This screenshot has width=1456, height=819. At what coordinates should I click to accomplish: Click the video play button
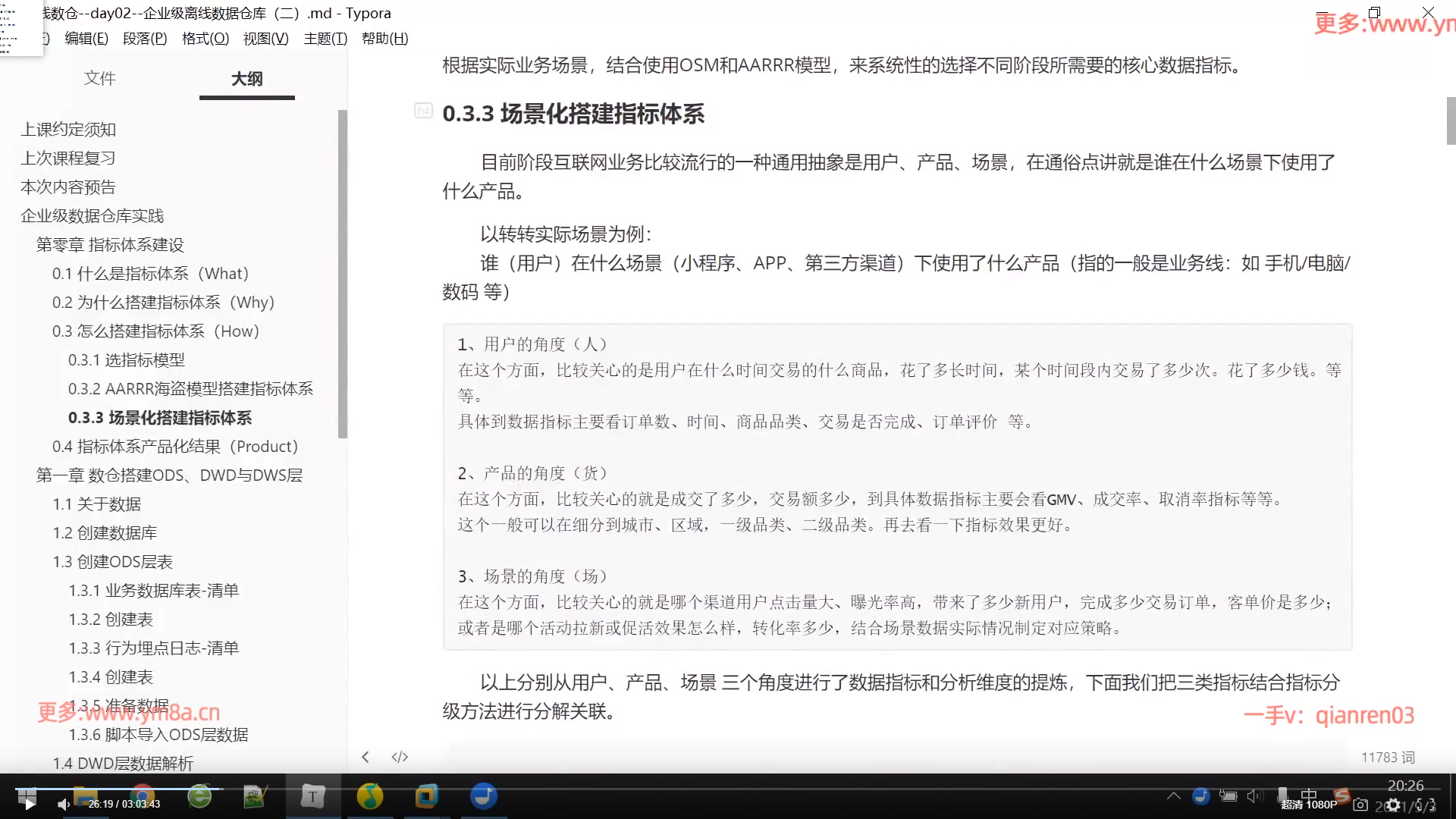click(x=29, y=804)
